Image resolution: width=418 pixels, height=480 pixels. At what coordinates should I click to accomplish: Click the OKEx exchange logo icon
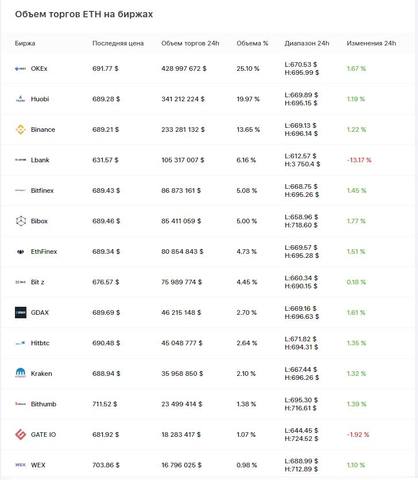pos(20,69)
